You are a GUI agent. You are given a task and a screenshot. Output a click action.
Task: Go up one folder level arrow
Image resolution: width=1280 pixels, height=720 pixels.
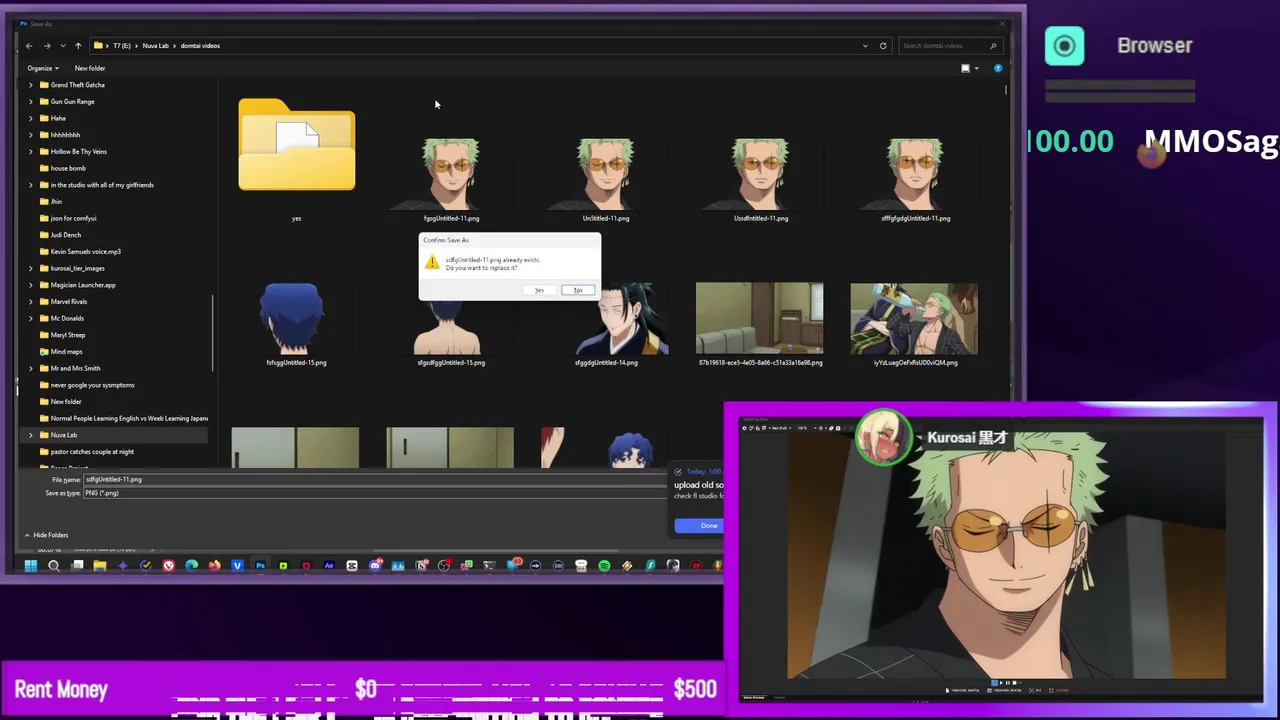78,45
